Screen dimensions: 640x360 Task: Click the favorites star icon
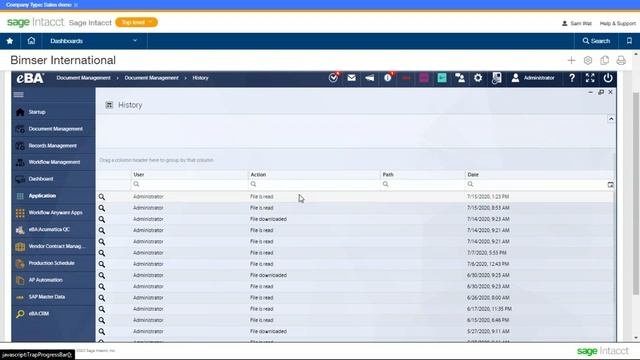[x=10, y=41]
